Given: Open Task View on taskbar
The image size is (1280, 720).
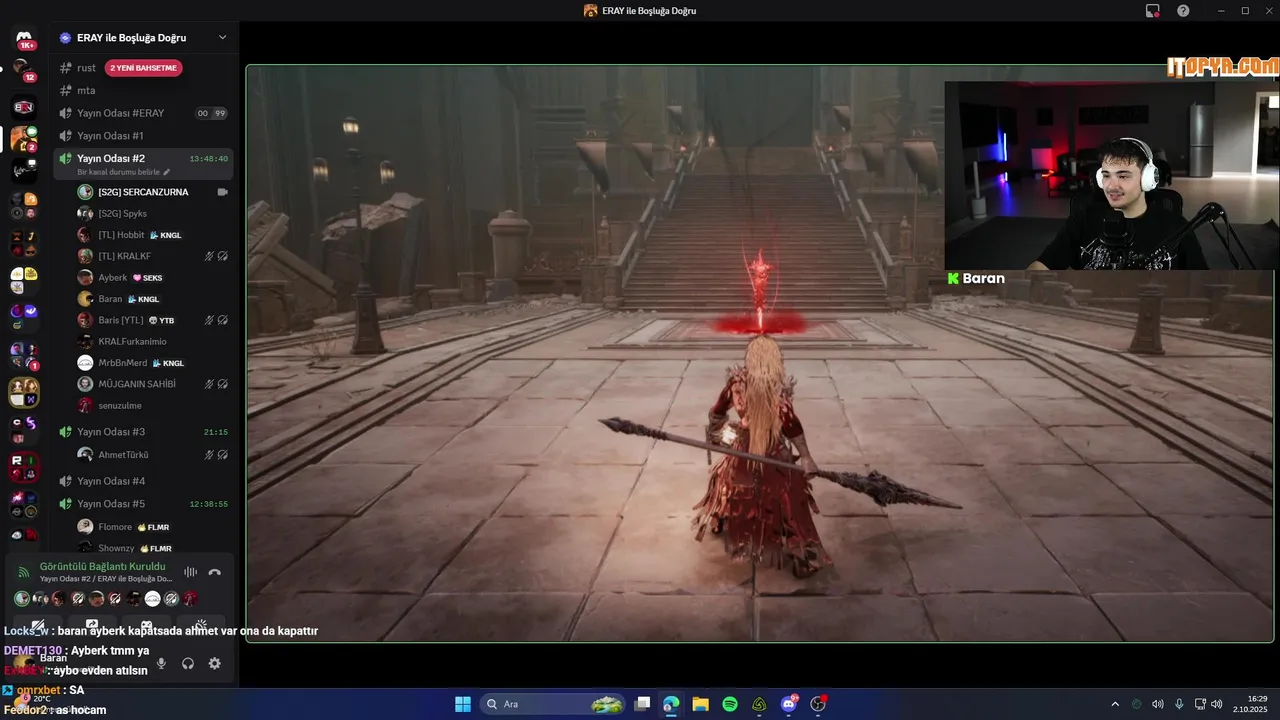Looking at the screenshot, I should 643,704.
